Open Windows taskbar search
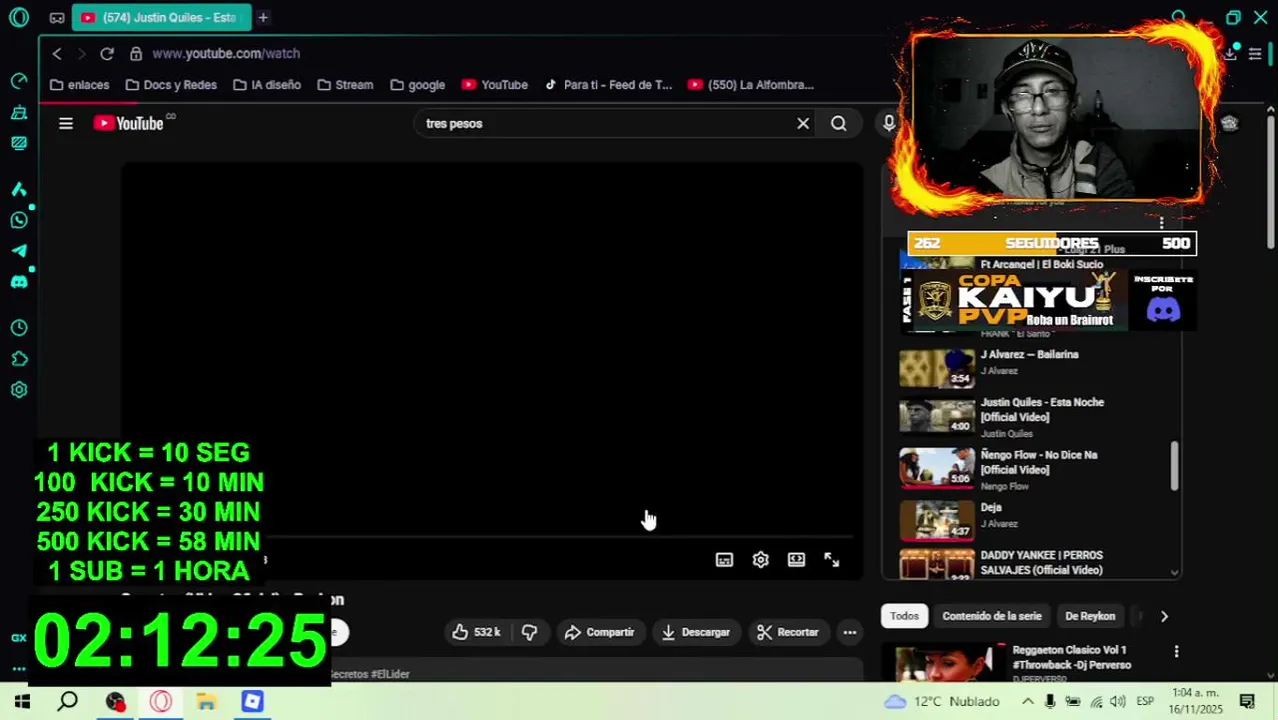 point(68,702)
